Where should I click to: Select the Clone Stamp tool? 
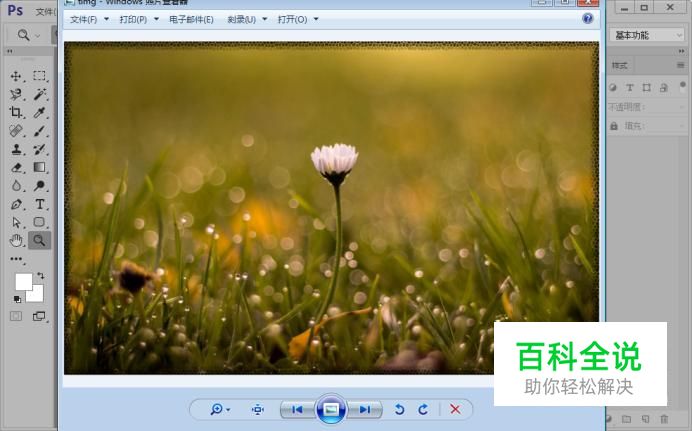pos(16,149)
